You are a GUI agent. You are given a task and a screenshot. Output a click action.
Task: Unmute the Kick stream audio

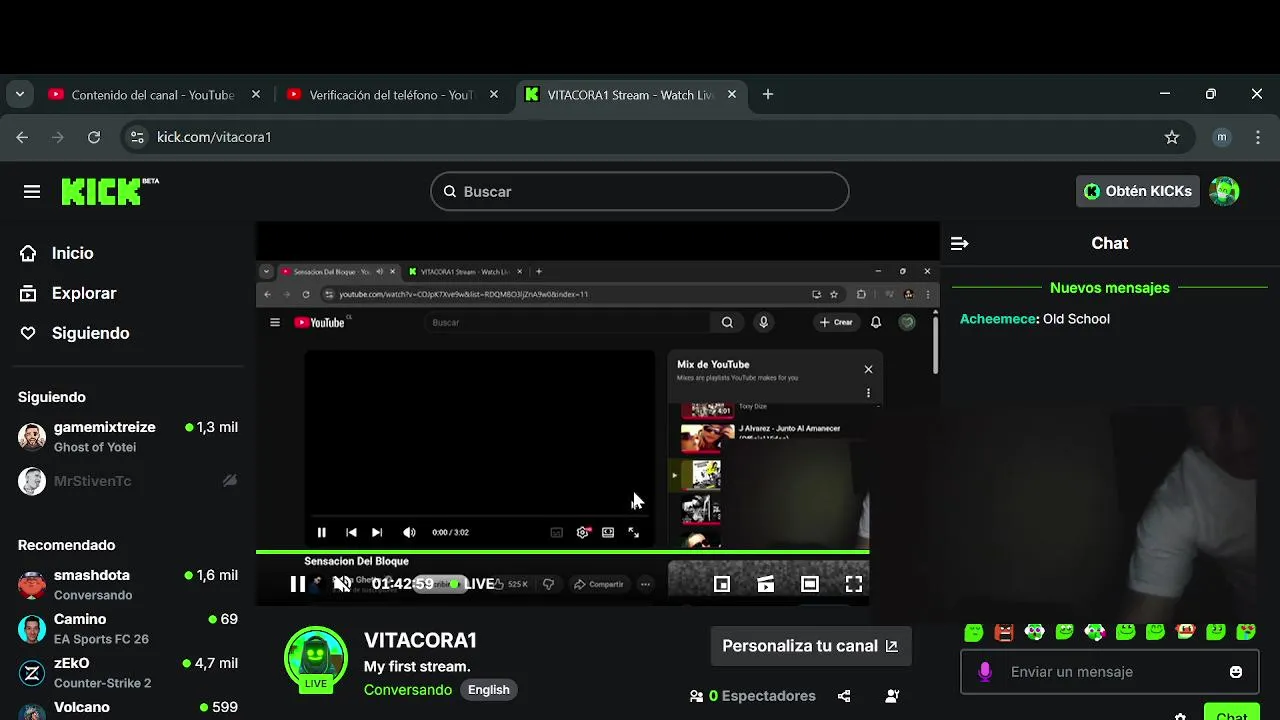point(342,584)
